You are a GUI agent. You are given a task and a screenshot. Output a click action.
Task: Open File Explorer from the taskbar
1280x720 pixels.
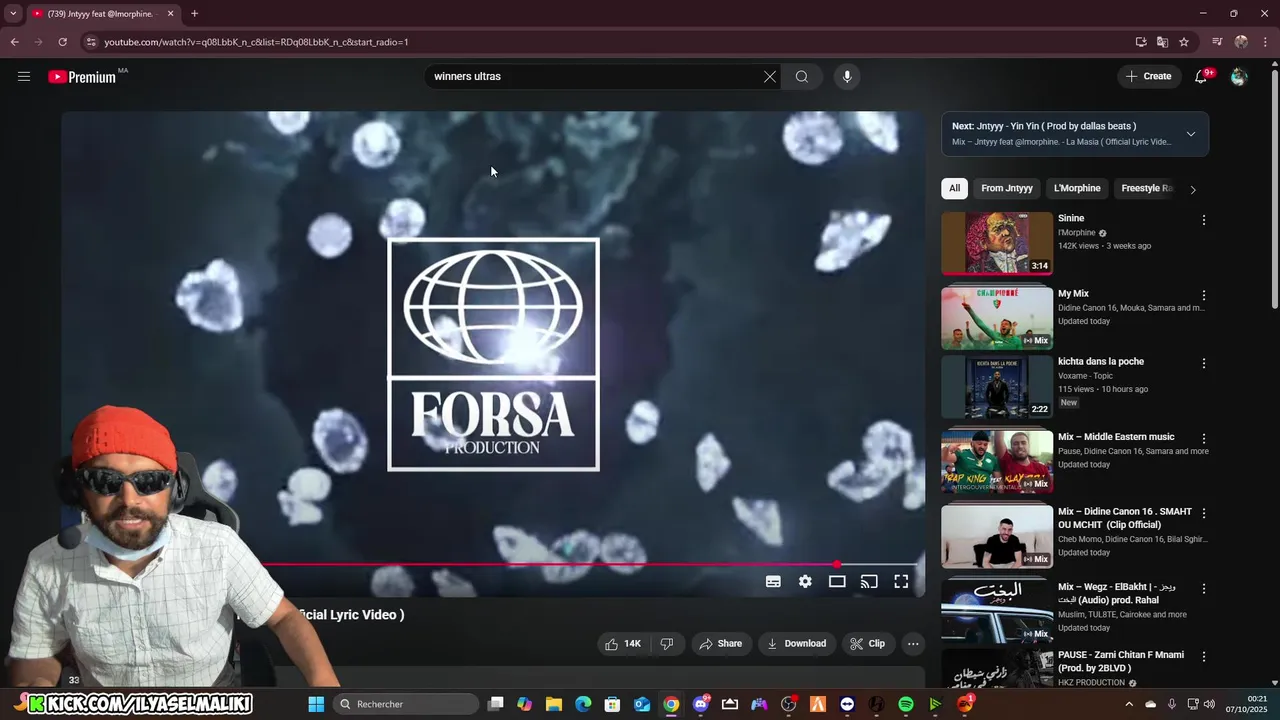554,704
